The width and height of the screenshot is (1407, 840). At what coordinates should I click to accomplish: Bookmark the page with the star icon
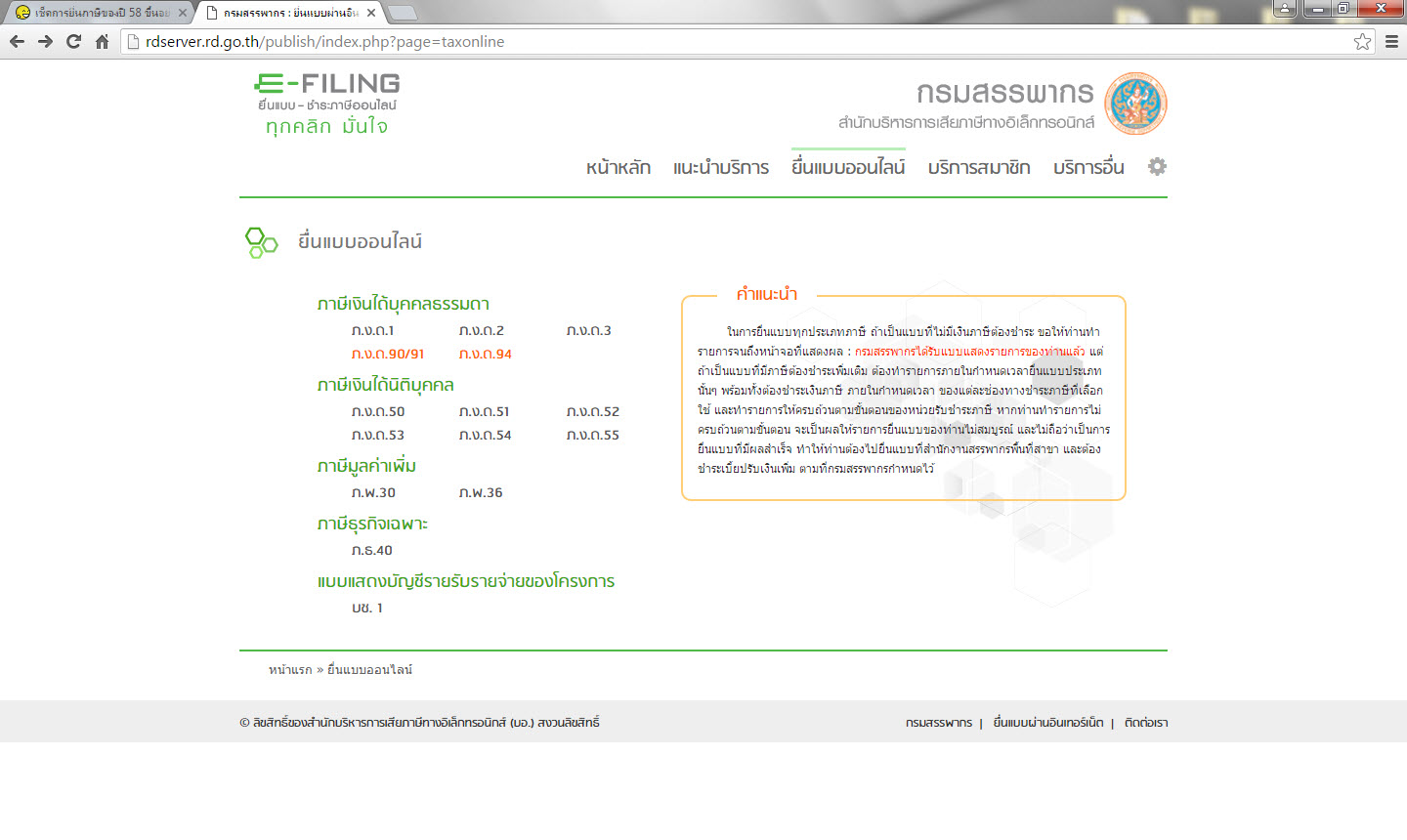[x=1362, y=41]
